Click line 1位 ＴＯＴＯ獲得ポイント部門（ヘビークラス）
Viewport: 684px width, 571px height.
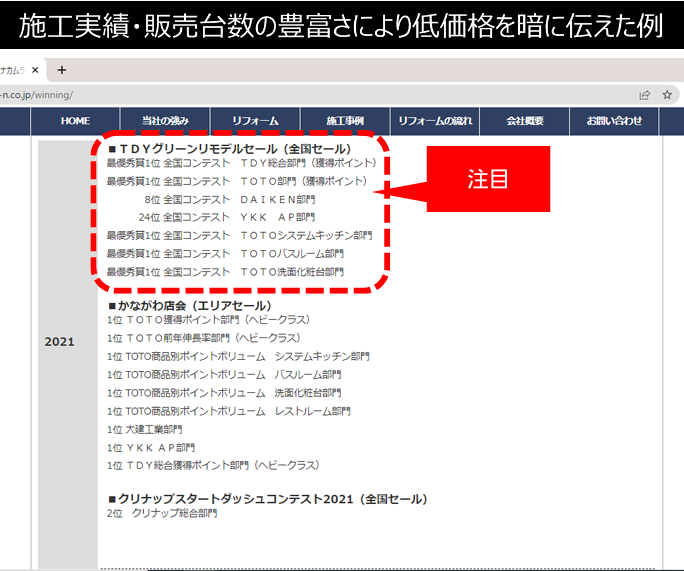click(209, 320)
